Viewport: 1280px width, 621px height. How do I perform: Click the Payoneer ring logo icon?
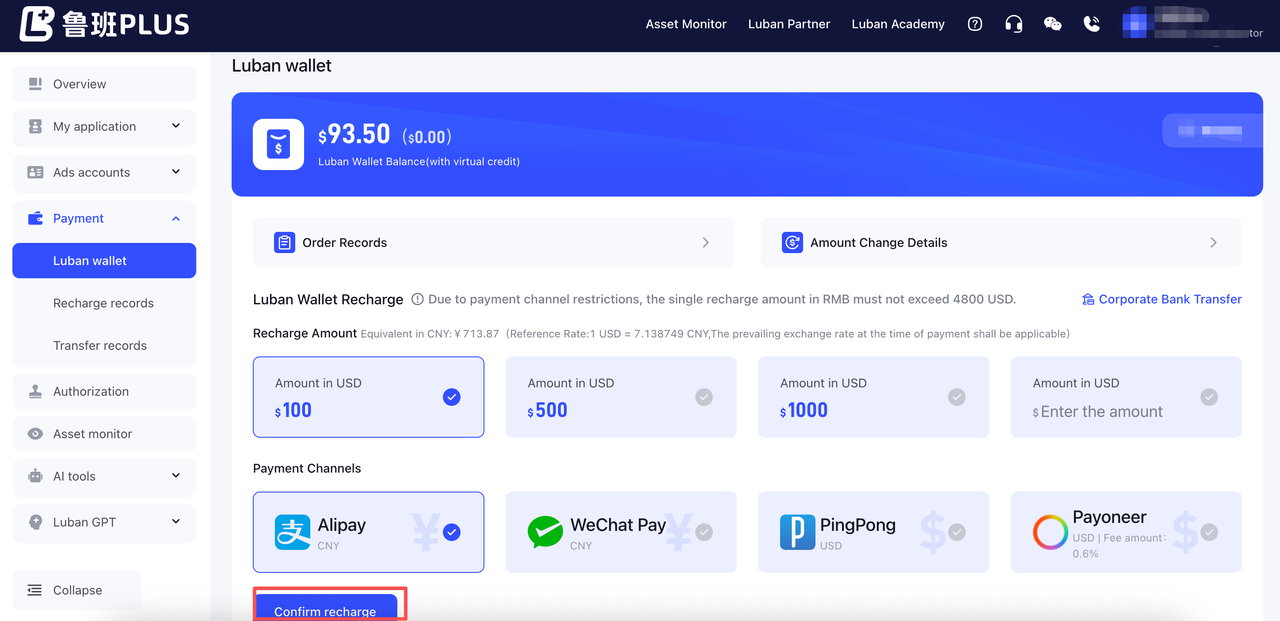[x=1050, y=532]
